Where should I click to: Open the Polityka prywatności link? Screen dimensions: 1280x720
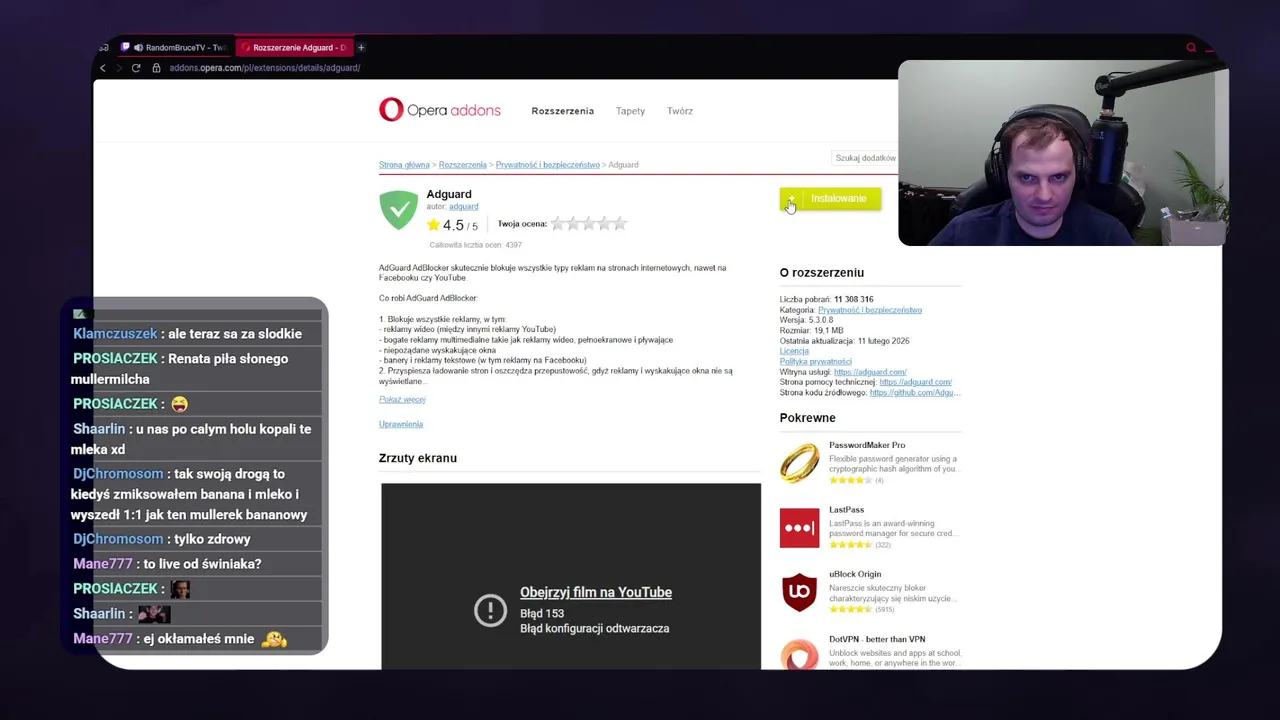coord(816,361)
